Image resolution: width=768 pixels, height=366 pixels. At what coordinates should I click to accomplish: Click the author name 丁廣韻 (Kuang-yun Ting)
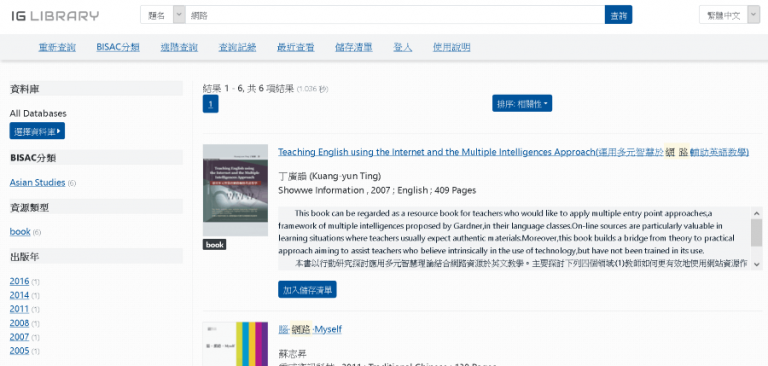[x=330, y=176]
